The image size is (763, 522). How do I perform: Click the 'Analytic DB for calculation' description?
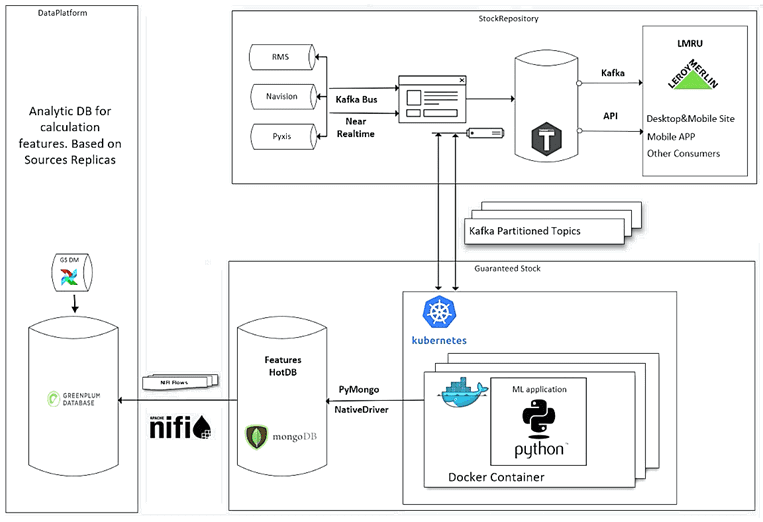click(x=70, y=135)
